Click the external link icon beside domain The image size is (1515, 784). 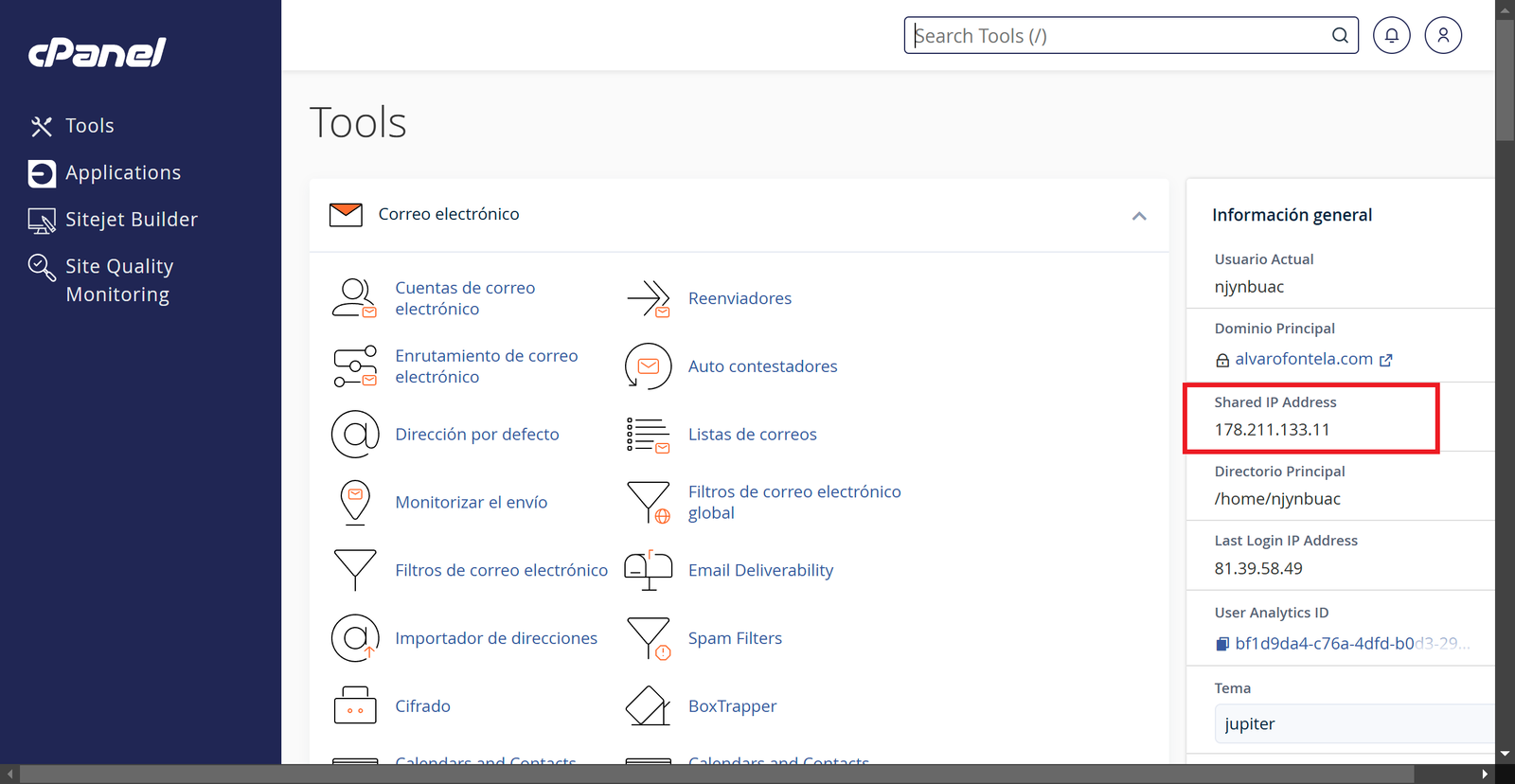pos(1386,360)
